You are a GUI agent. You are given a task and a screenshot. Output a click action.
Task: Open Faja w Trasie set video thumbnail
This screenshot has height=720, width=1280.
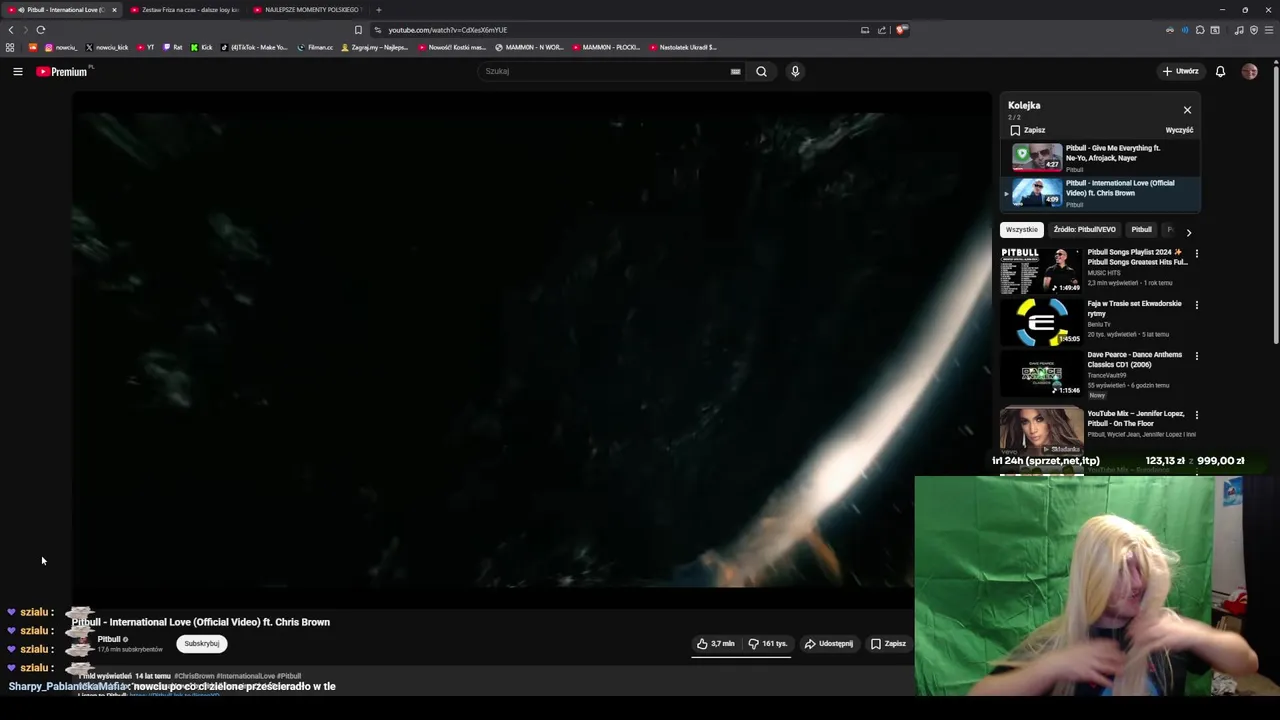click(x=1041, y=321)
